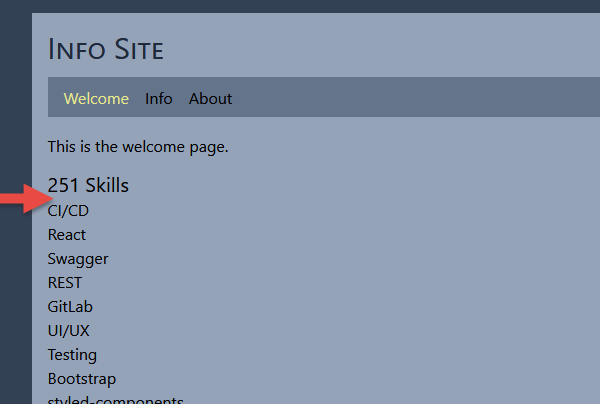Click the Swagger skill item

coord(78,258)
